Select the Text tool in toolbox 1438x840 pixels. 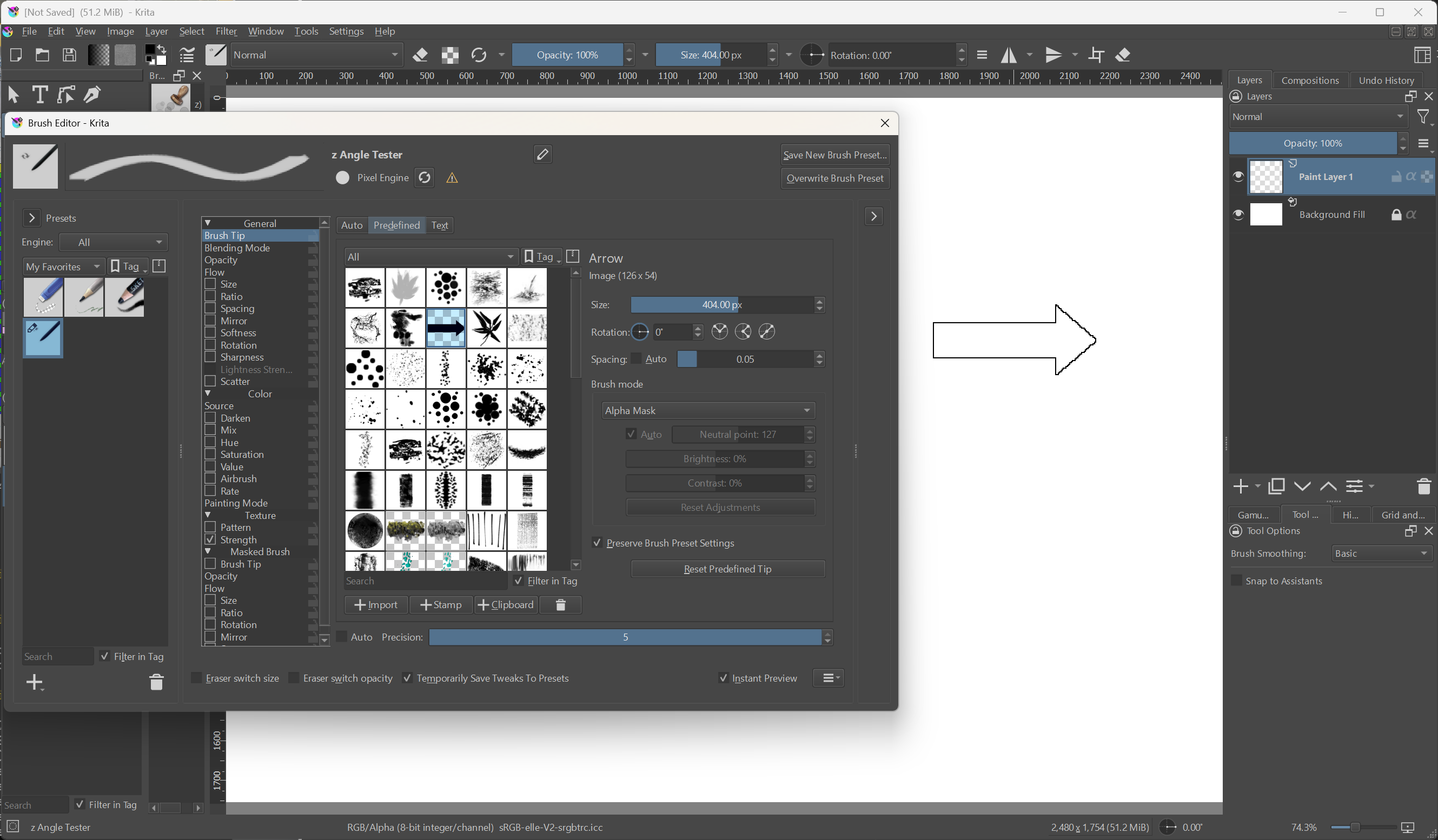39,94
